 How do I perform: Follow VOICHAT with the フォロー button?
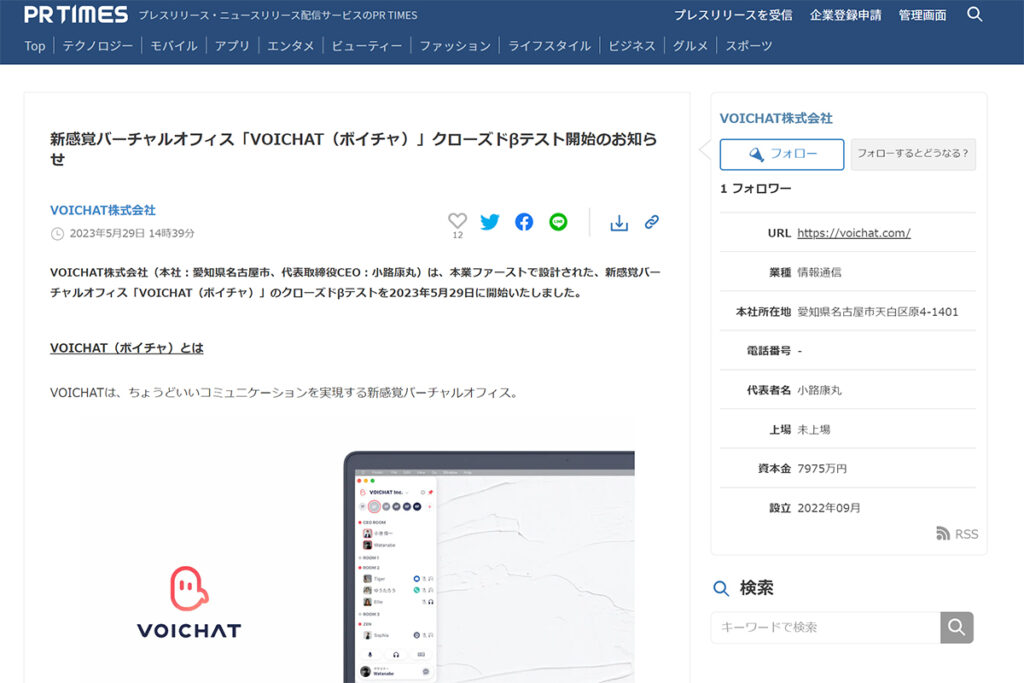click(x=782, y=154)
